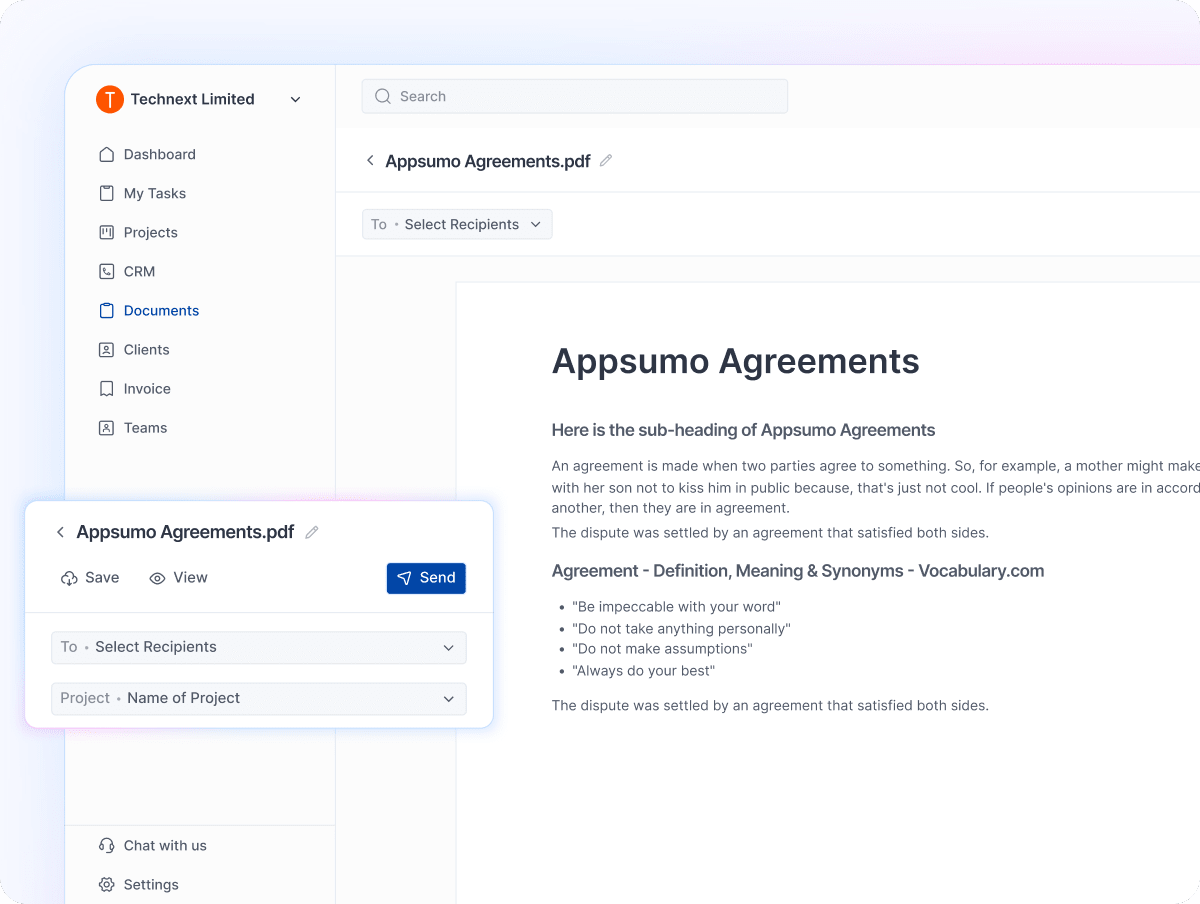Open Select Recipients dropdown in main toolbar
The width and height of the screenshot is (1200, 904).
click(457, 224)
